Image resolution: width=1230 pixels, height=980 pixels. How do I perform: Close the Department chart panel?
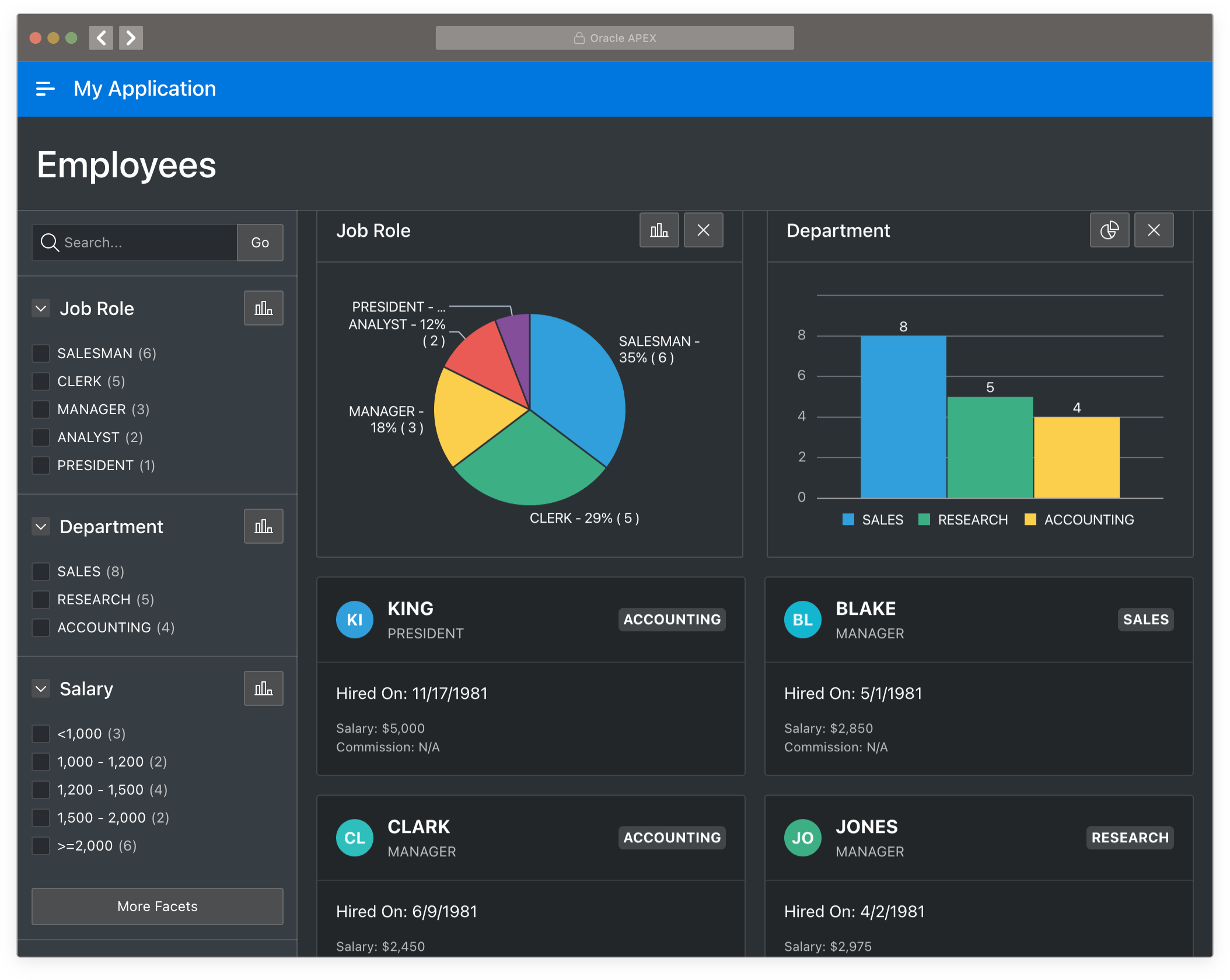tap(1153, 230)
